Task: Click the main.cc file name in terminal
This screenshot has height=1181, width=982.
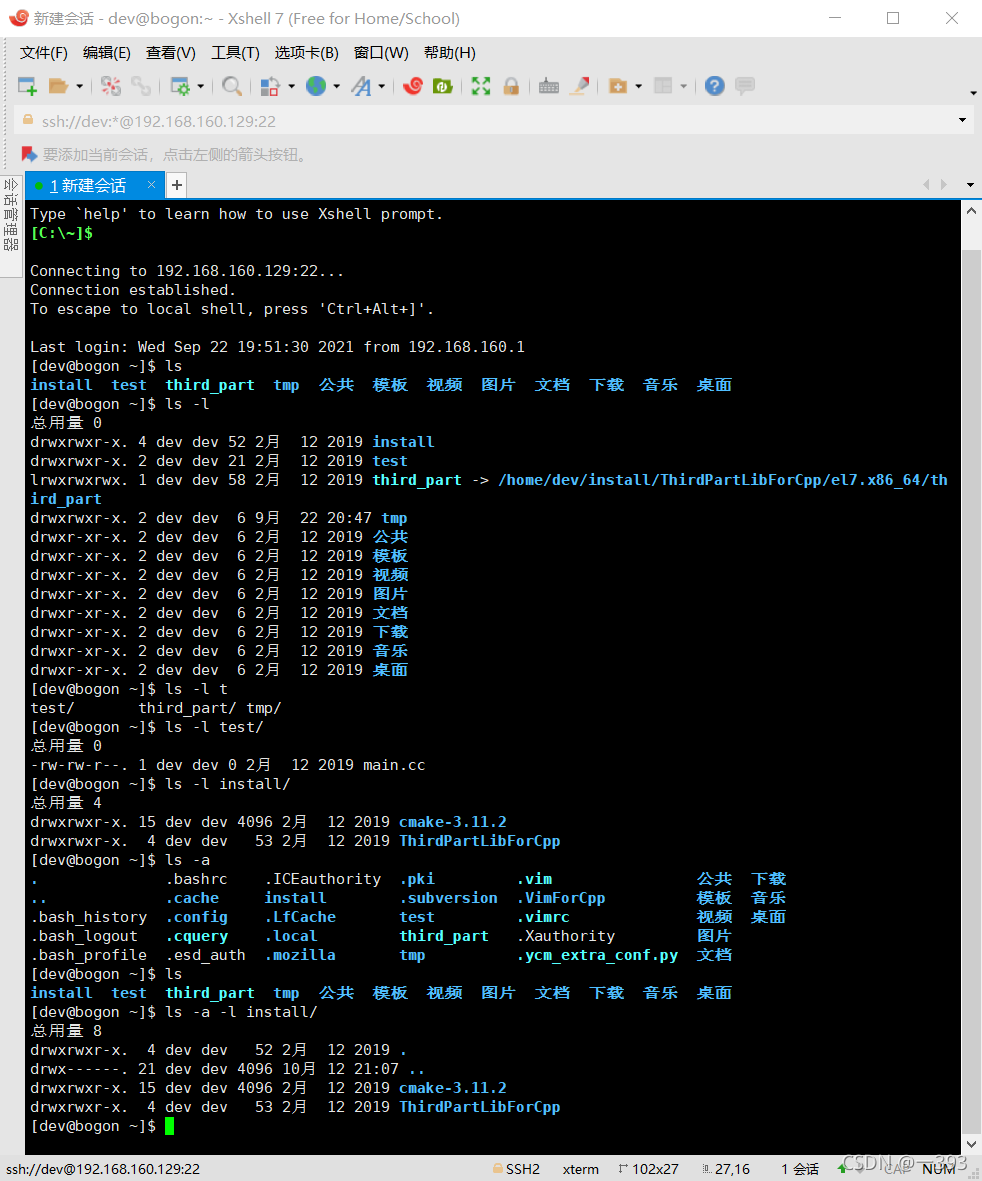Action: 394,765
